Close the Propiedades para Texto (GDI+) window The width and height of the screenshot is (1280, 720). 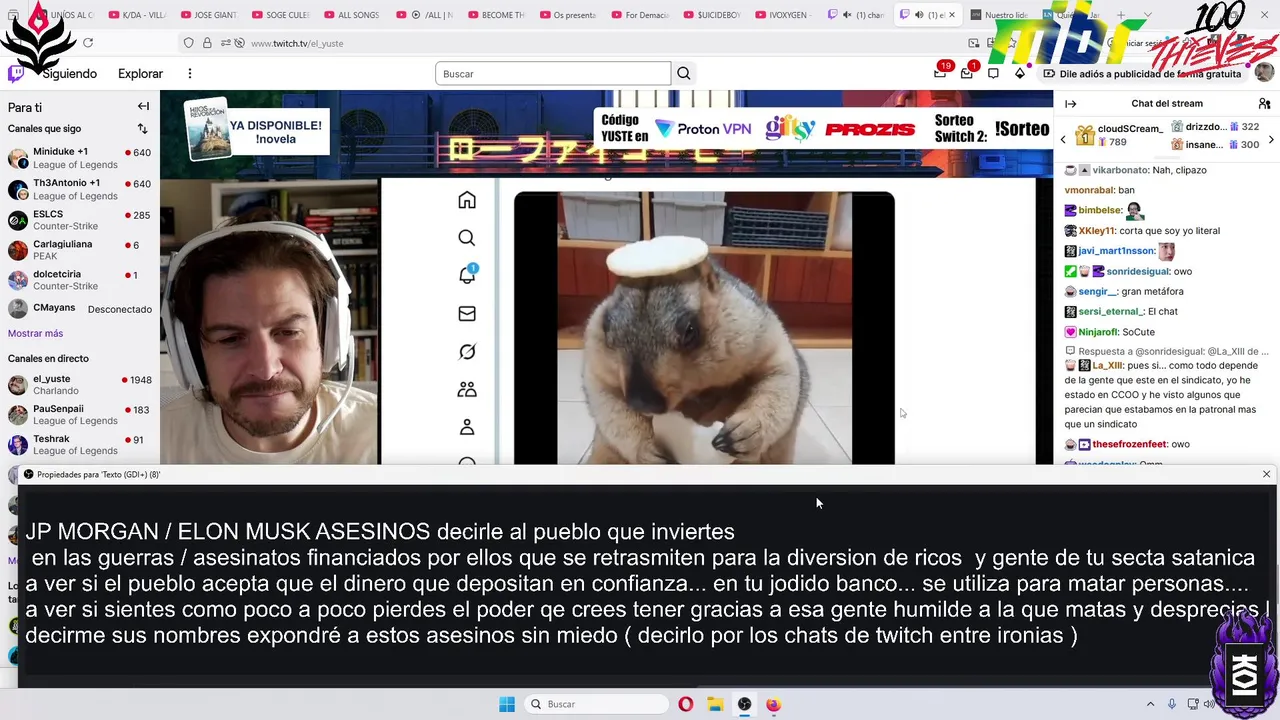1266,474
